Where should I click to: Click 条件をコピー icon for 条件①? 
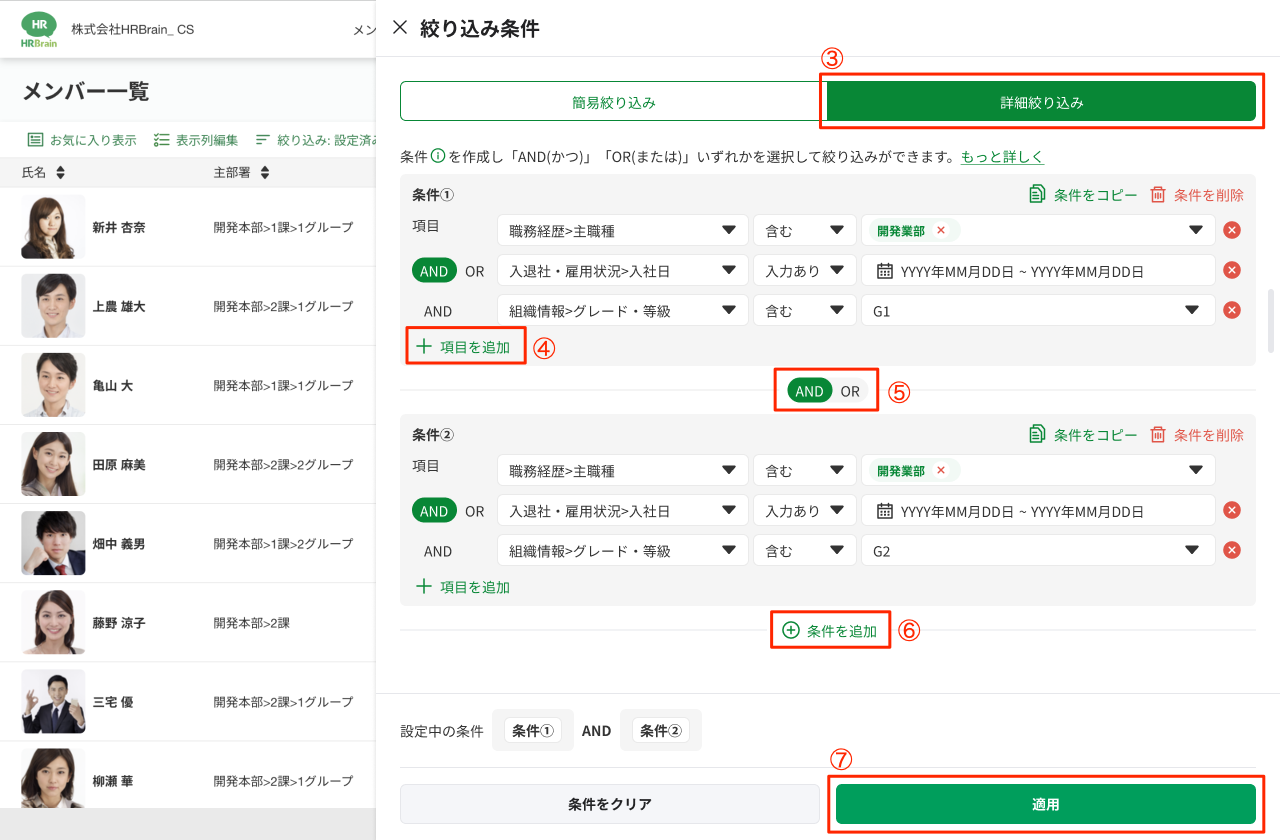click(1037, 195)
